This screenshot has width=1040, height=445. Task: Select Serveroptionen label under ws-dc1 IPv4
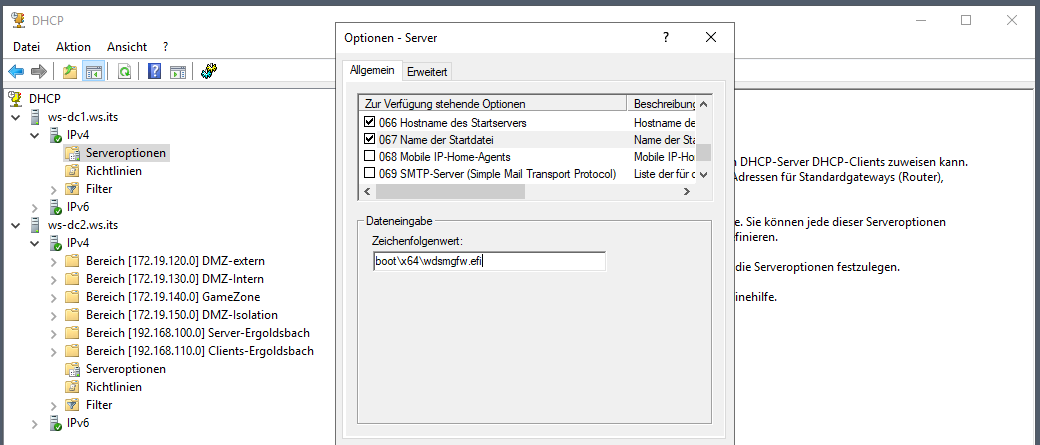point(125,153)
